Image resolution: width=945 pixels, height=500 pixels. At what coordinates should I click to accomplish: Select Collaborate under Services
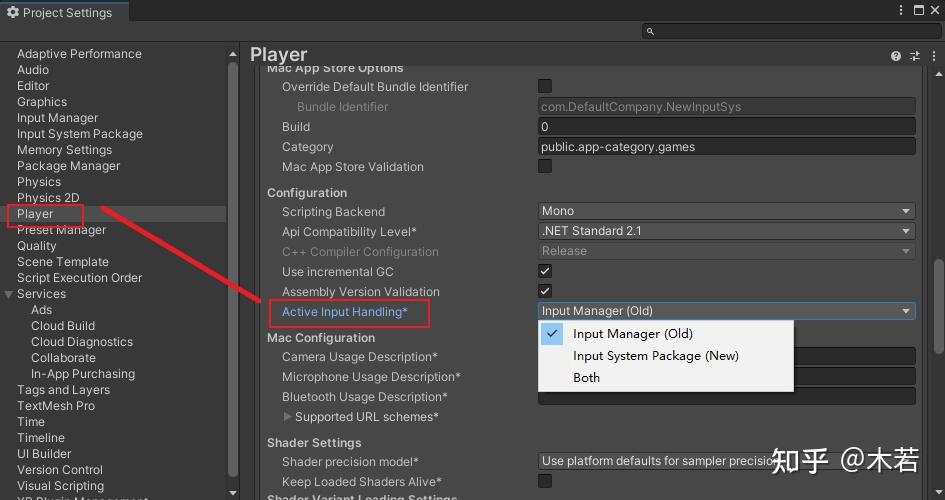pos(63,358)
